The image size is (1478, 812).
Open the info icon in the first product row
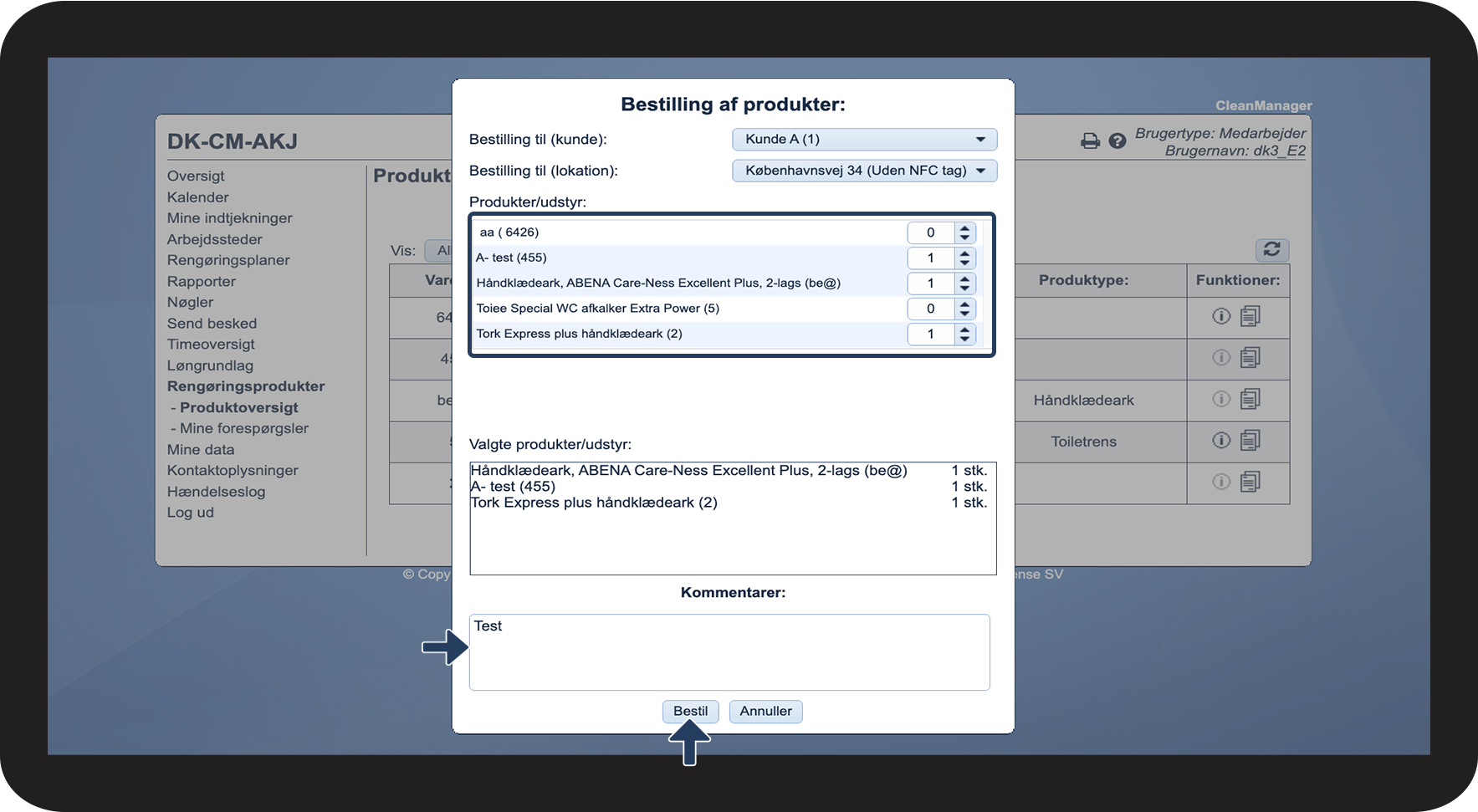[x=1221, y=316]
